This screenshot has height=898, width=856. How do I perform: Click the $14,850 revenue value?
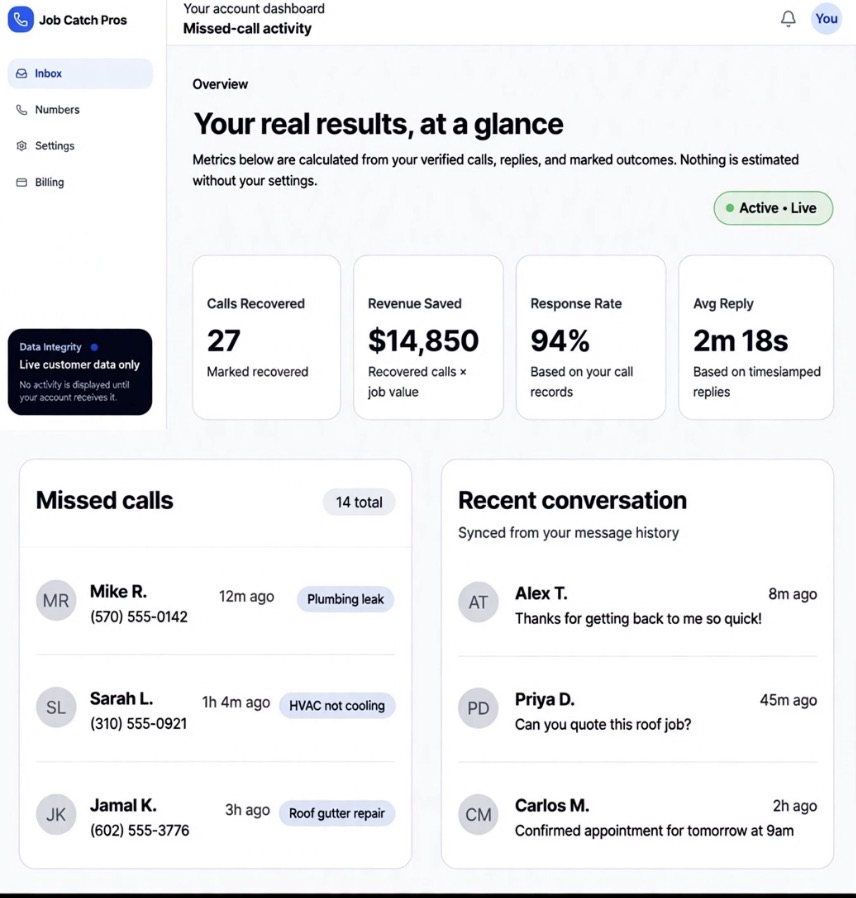point(423,340)
